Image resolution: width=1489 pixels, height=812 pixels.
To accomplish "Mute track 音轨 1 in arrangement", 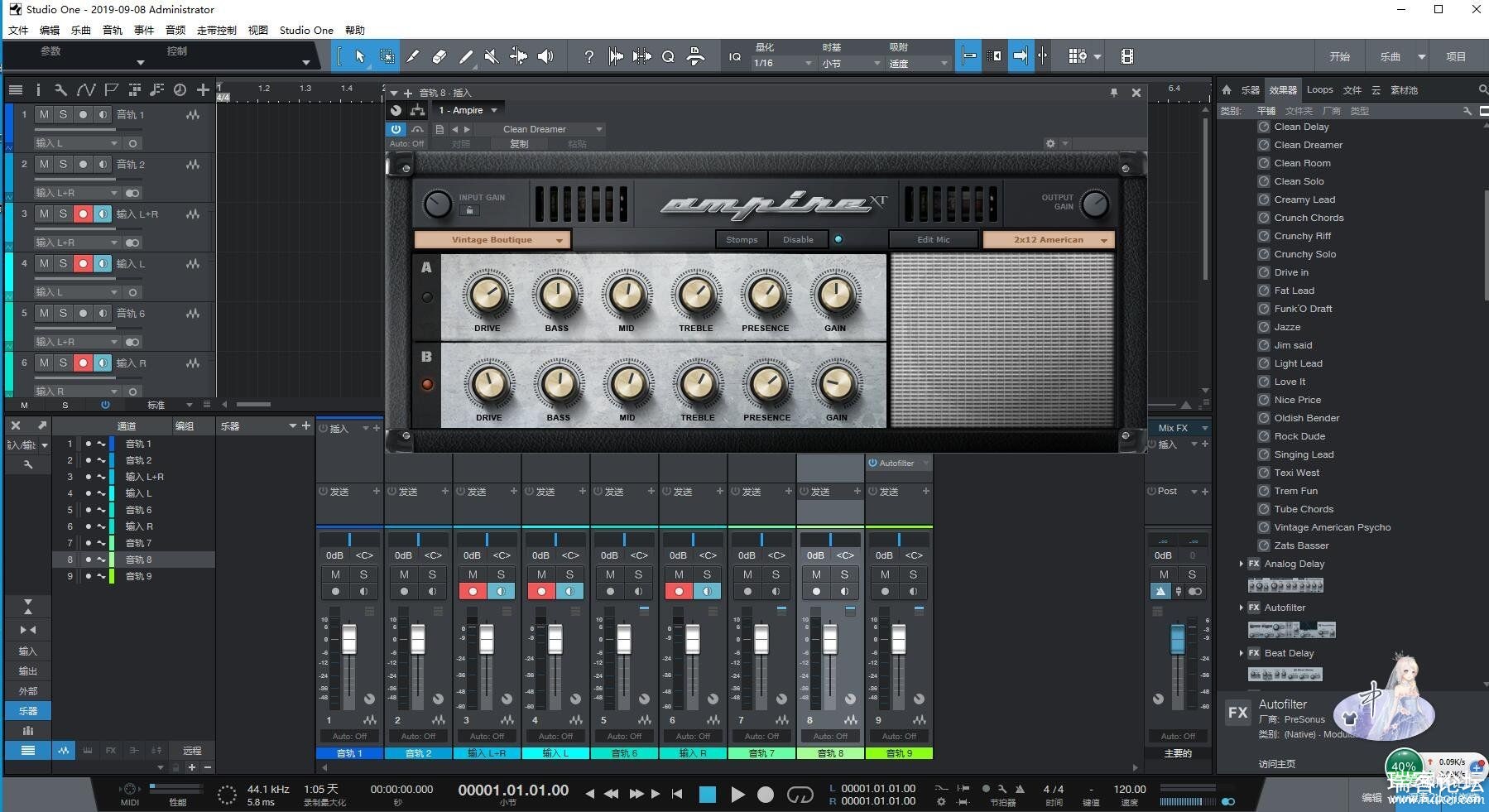I will coord(44,114).
